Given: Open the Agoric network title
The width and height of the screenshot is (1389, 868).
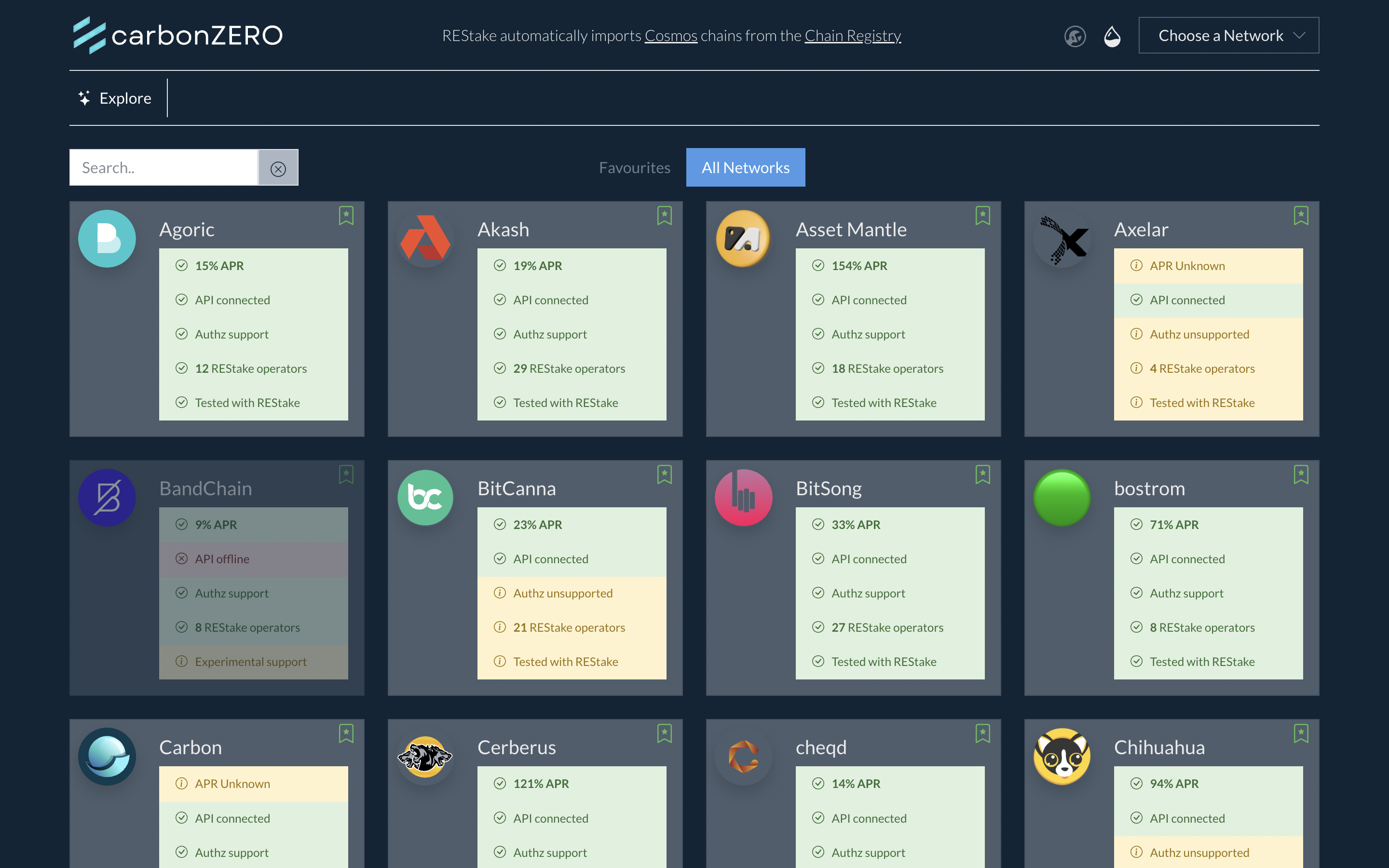Looking at the screenshot, I should pyautogui.click(x=187, y=230).
